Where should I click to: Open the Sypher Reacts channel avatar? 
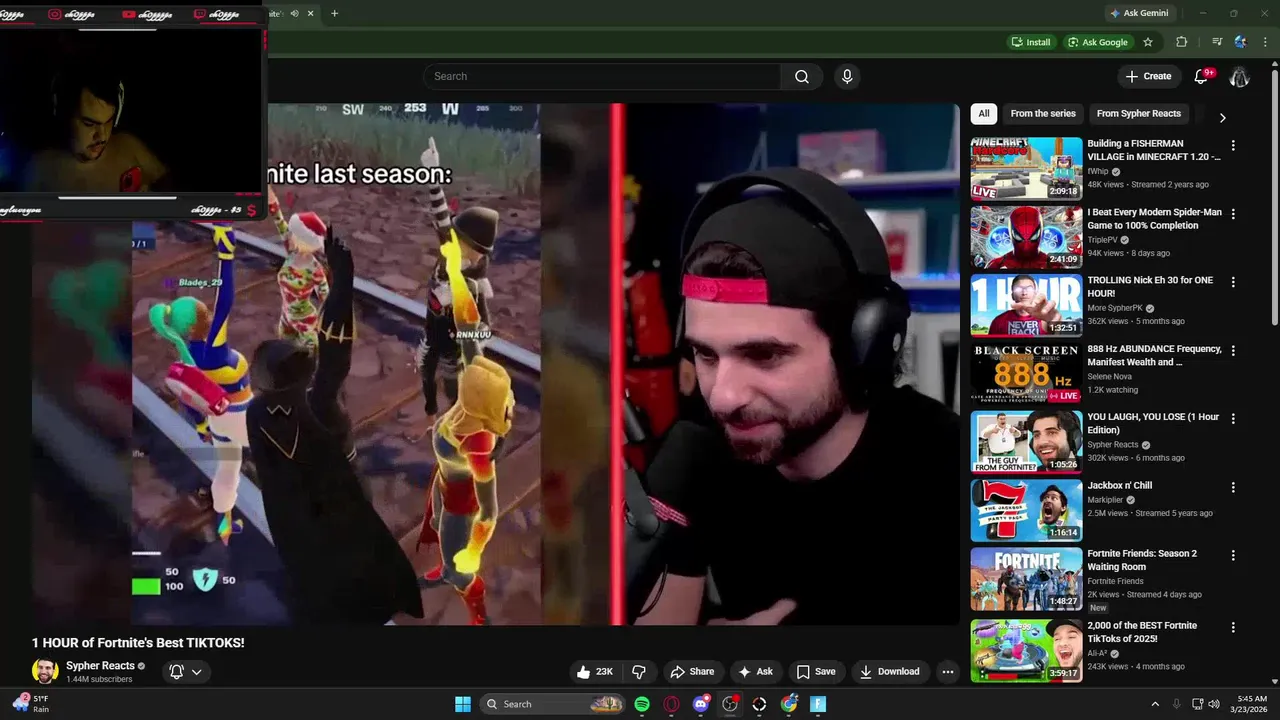pos(45,672)
